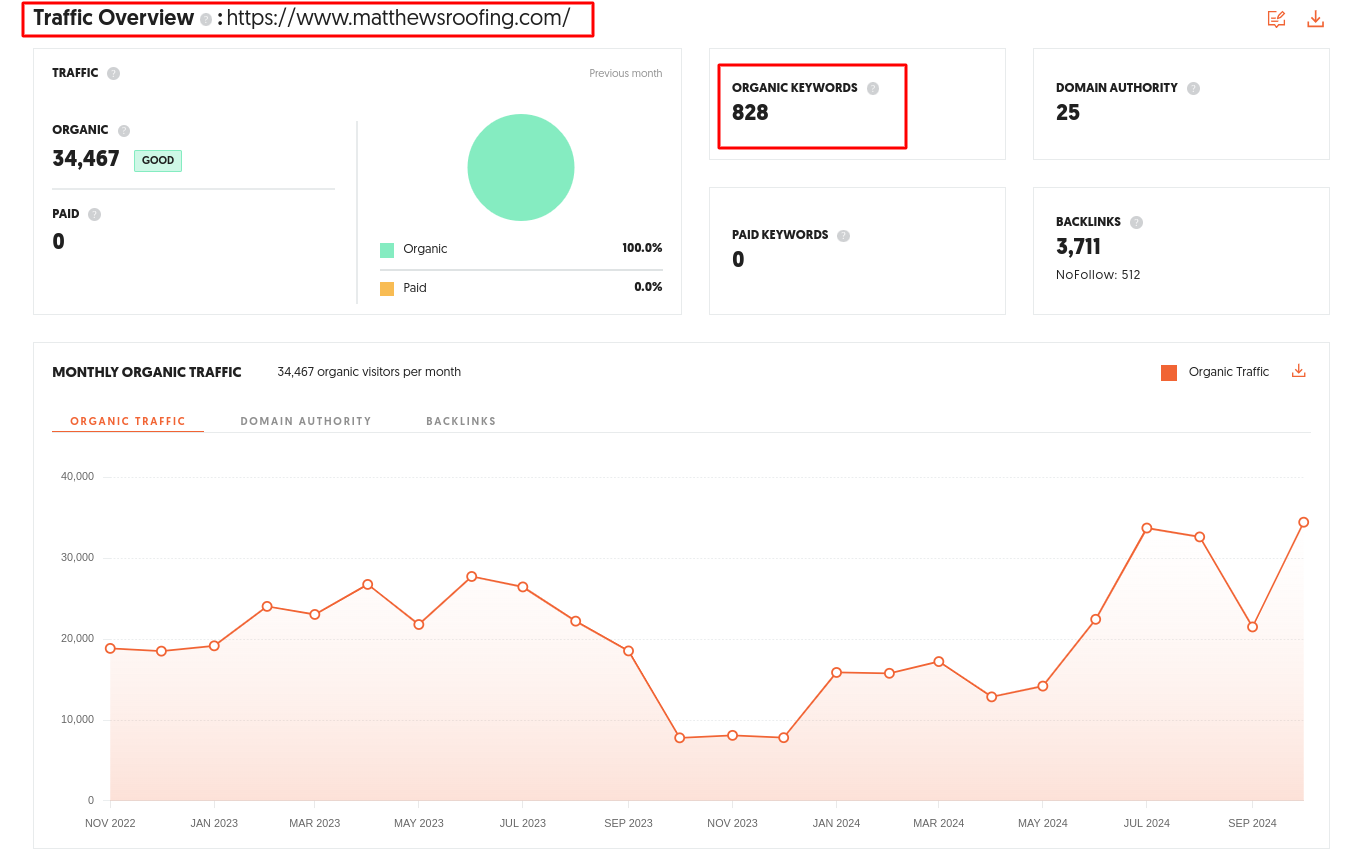
Task: Open help icon beside PAID KEYWORDS
Action: [843, 236]
